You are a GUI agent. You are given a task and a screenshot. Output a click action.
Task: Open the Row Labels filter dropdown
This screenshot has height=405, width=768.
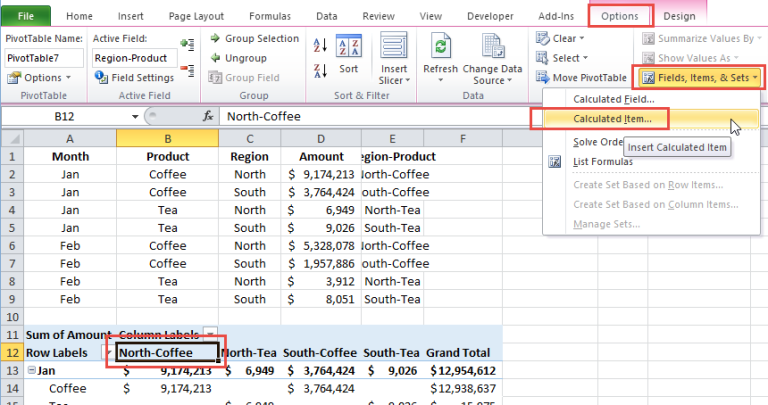pos(109,353)
